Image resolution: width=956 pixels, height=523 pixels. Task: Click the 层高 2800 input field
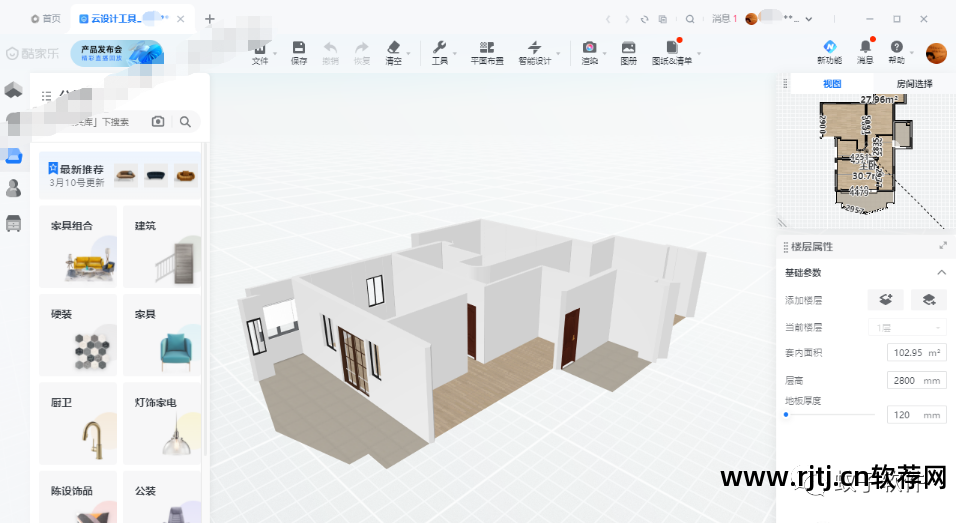coord(916,380)
